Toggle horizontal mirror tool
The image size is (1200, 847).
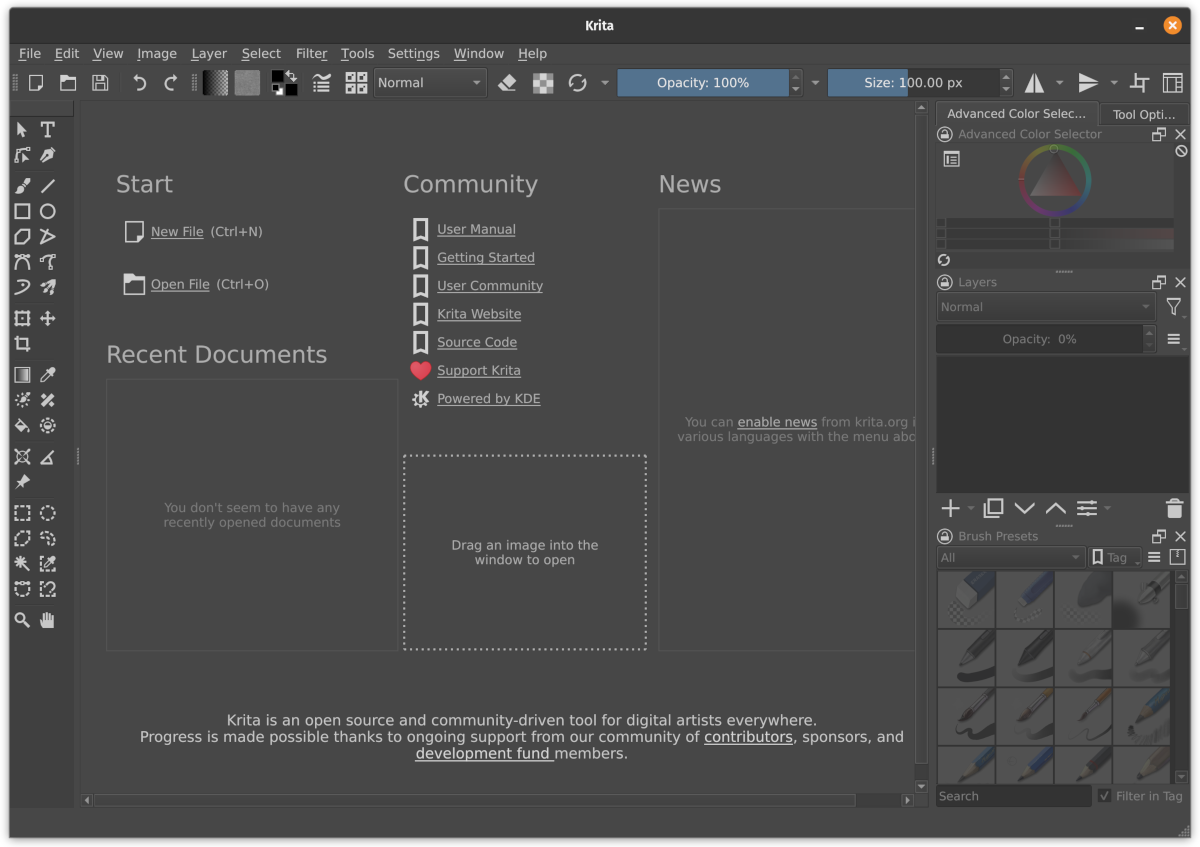(x=1034, y=83)
